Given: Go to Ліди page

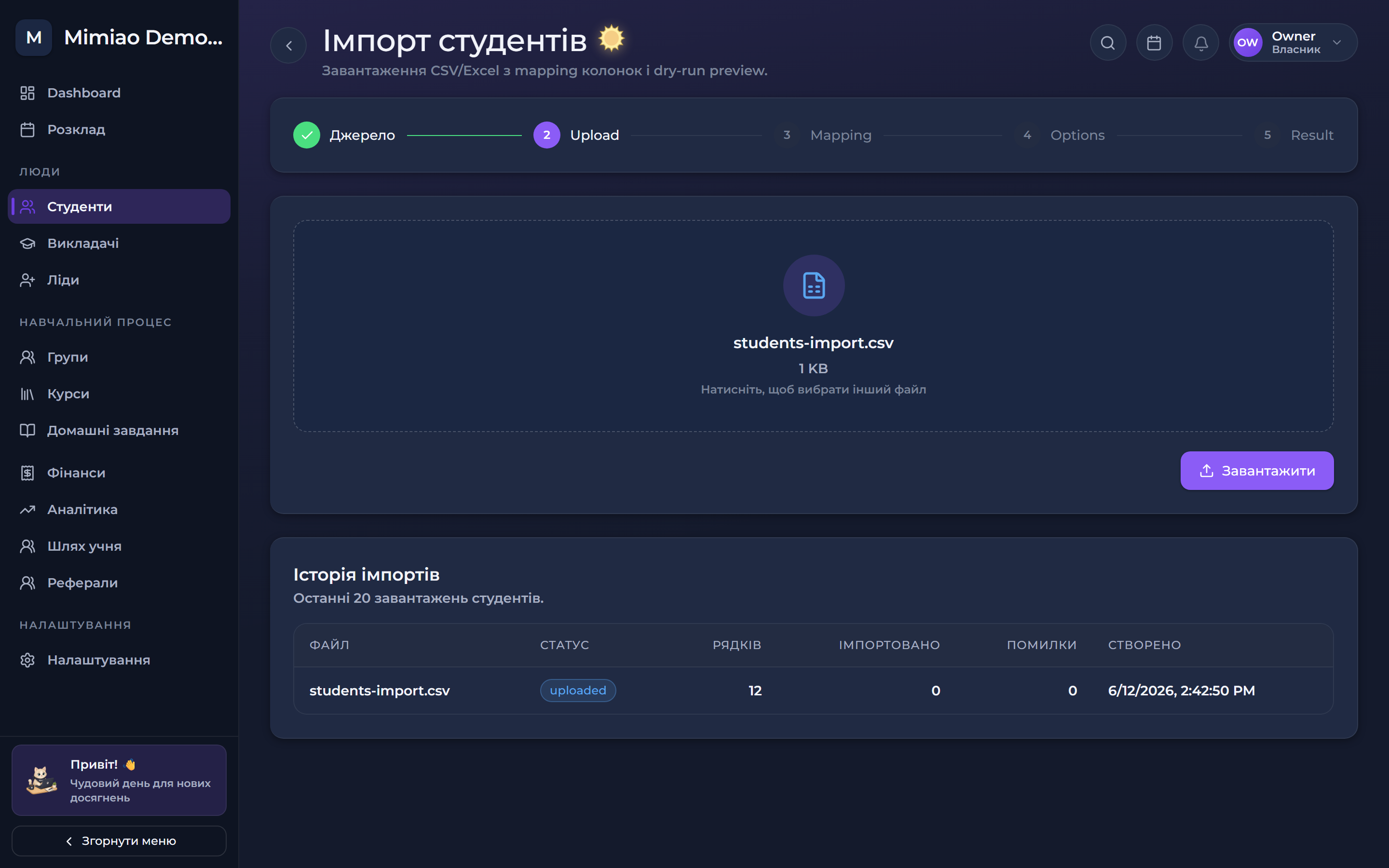Looking at the screenshot, I should (x=119, y=280).
